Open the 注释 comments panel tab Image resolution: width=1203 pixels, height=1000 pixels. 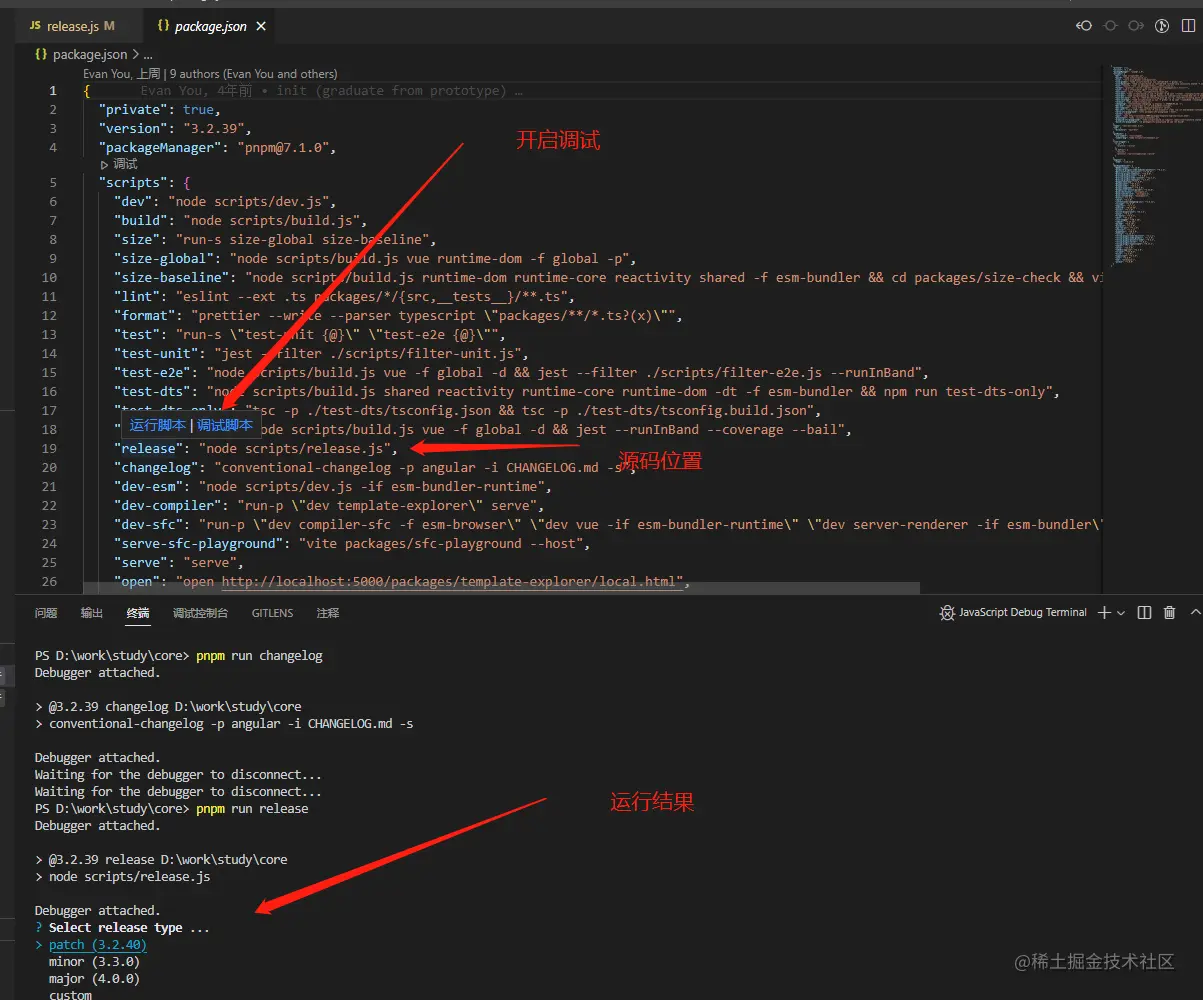328,612
